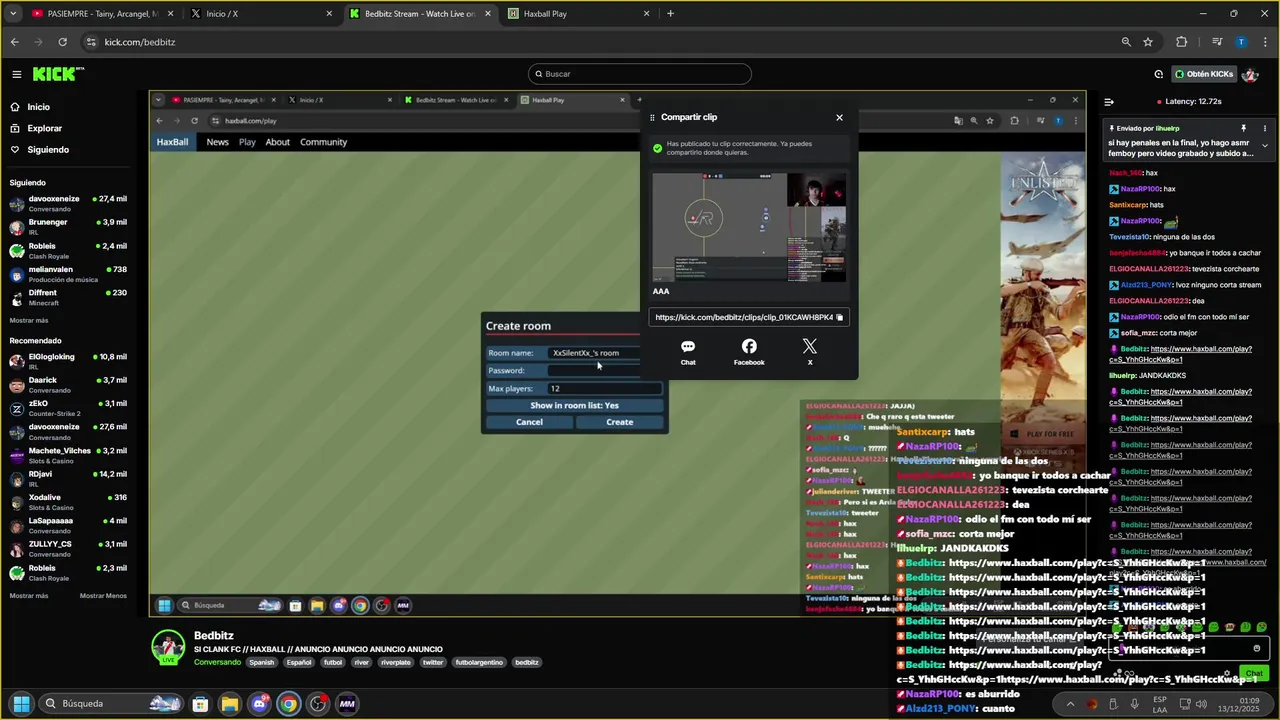Screen dimensions: 1280x720
Task: Switch to the Inicio / X tab
Action: [x=260, y=14]
